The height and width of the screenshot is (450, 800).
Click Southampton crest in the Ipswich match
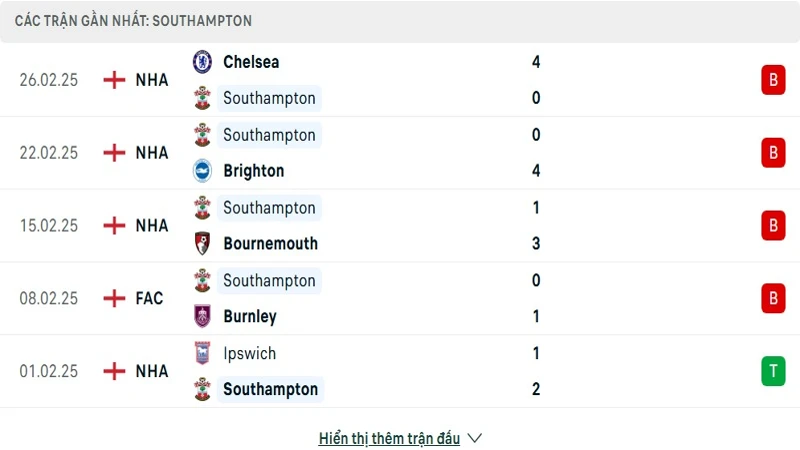tap(202, 390)
